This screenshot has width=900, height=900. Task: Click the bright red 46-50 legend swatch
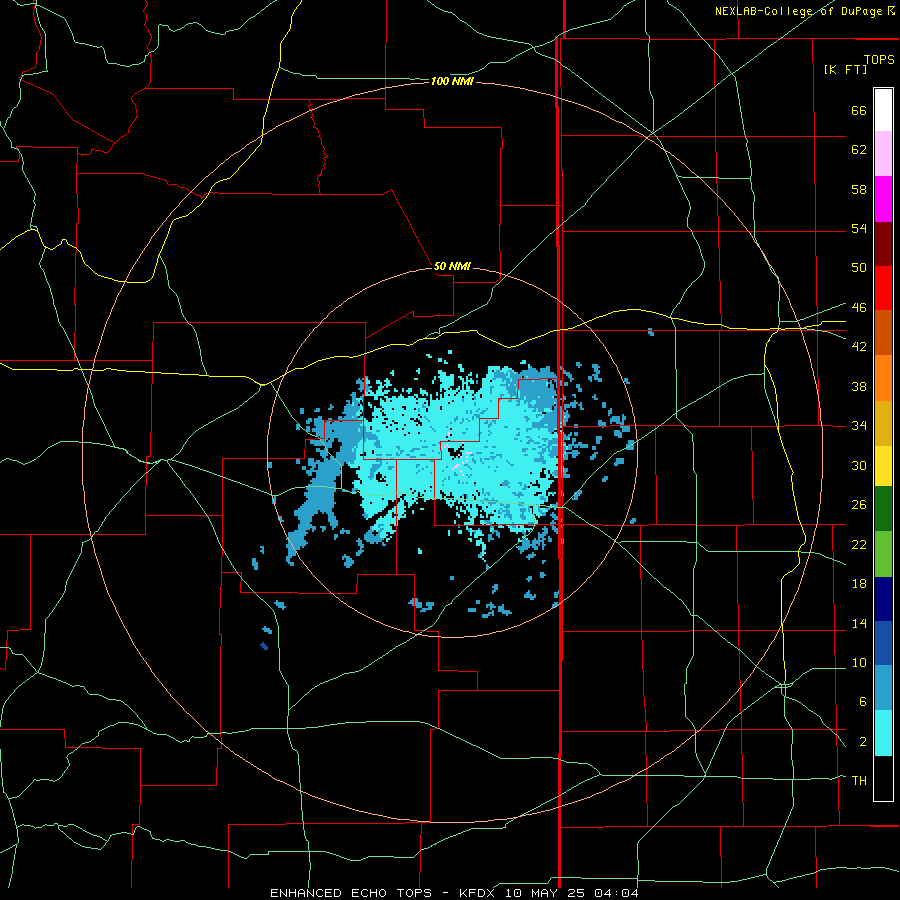(883, 288)
